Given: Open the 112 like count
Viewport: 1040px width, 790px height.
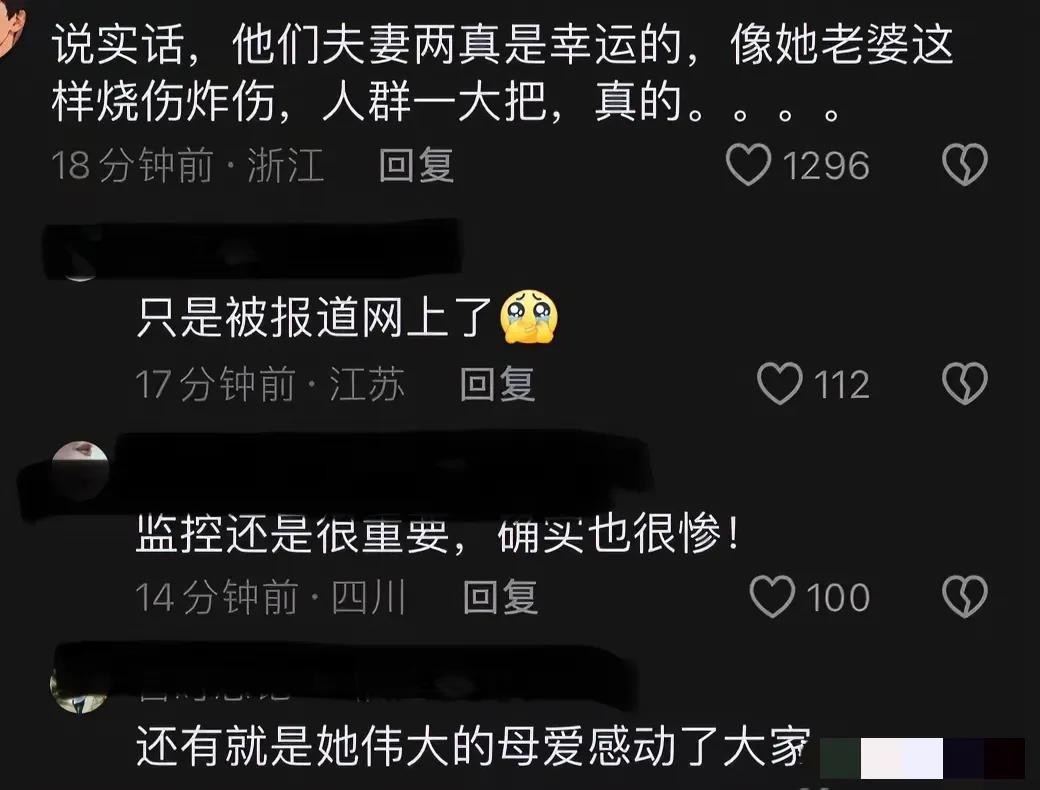Looking at the screenshot, I should [x=842, y=384].
